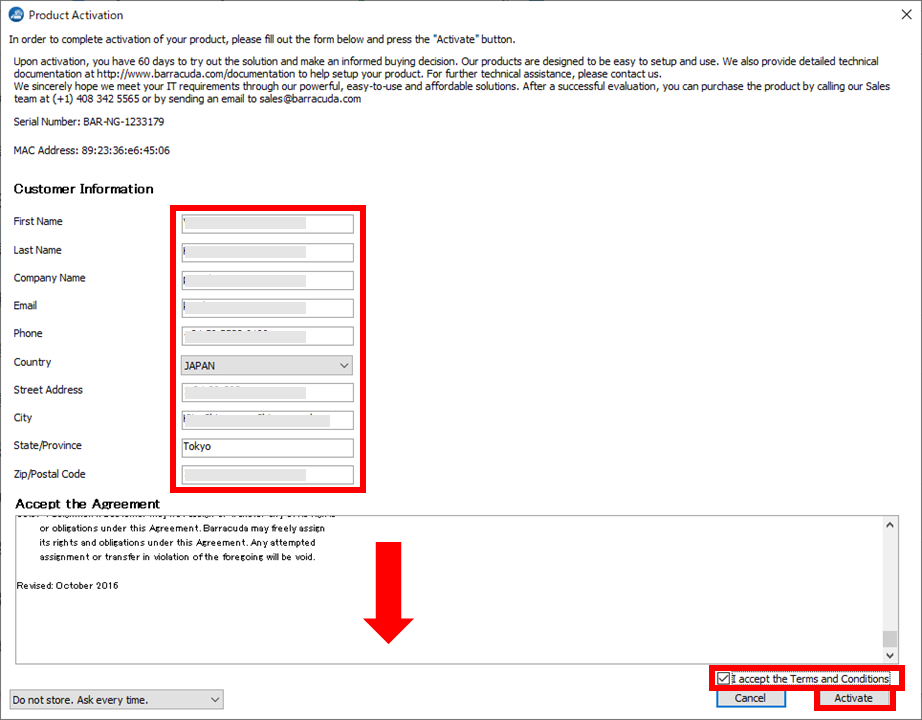The height and width of the screenshot is (720, 922).
Task: Click the Revised: October 2016 line
Action: 68,586
